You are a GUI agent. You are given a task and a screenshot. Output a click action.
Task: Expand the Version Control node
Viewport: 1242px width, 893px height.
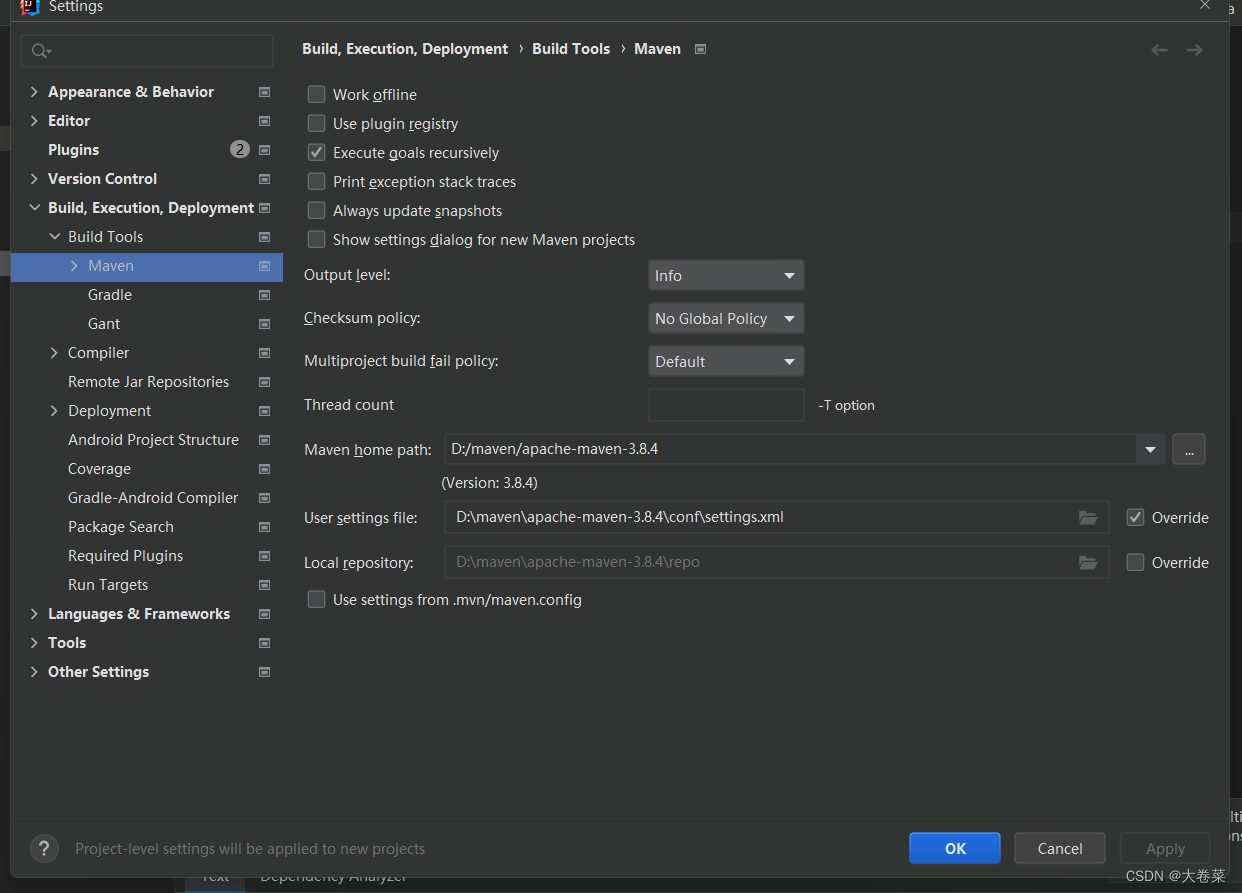(34, 179)
